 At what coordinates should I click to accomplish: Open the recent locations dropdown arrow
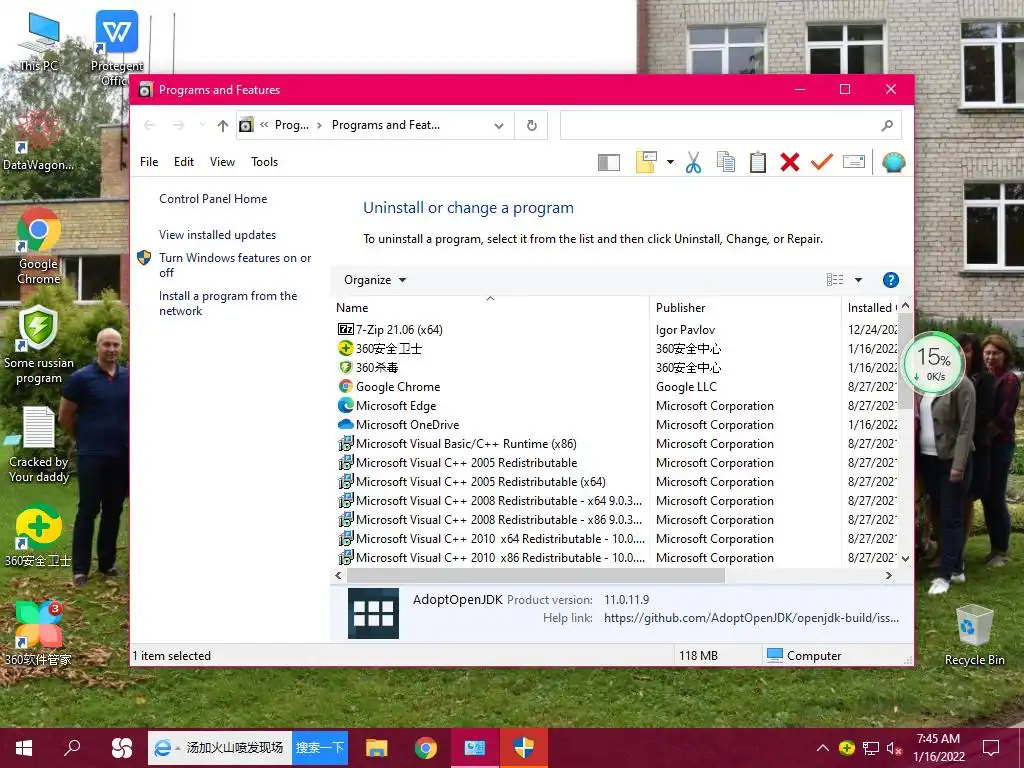pyautogui.click(x=202, y=125)
